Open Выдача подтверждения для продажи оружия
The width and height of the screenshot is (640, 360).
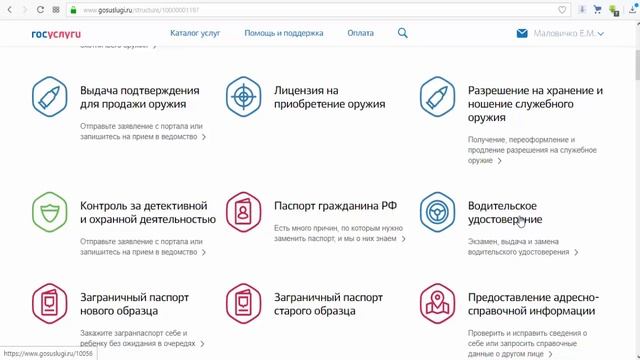tap(140, 97)
